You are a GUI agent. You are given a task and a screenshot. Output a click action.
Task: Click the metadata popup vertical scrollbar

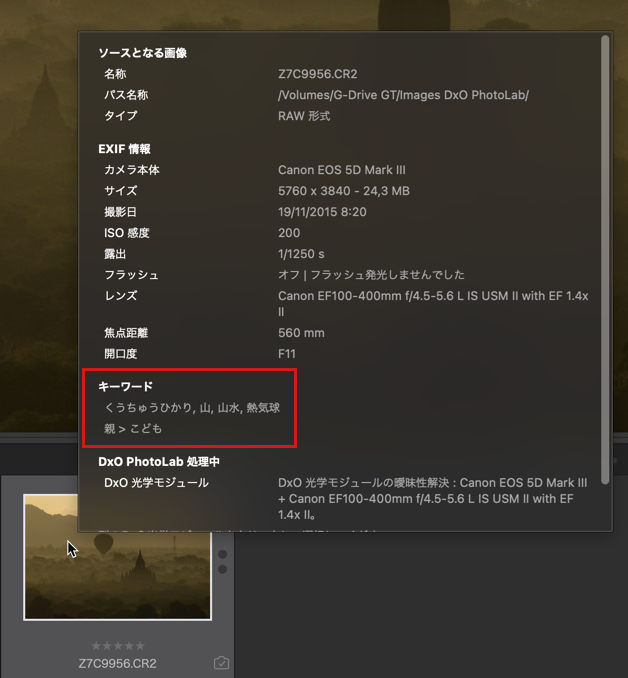tap(605, 259)
